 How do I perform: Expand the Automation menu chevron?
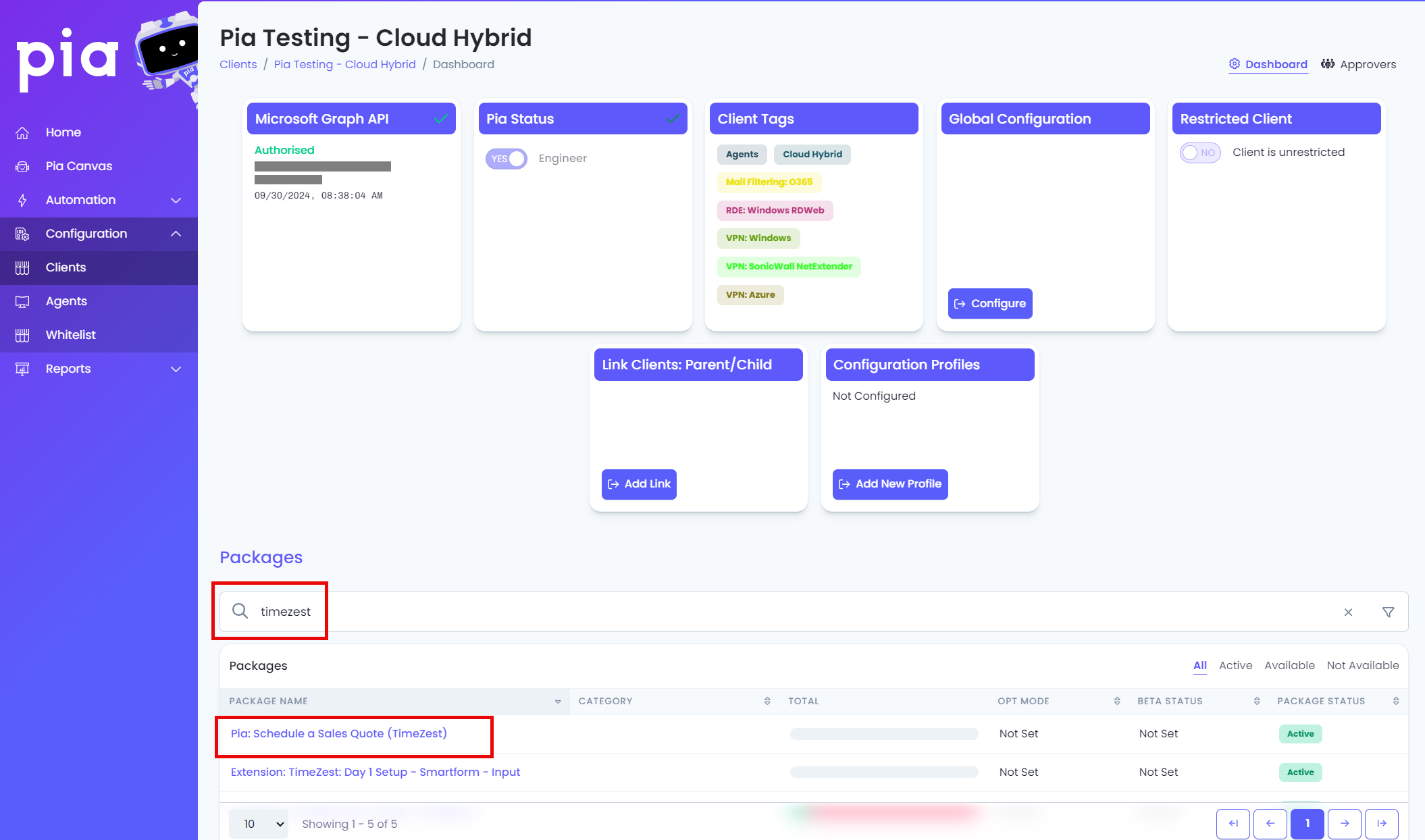click(176, 201)
